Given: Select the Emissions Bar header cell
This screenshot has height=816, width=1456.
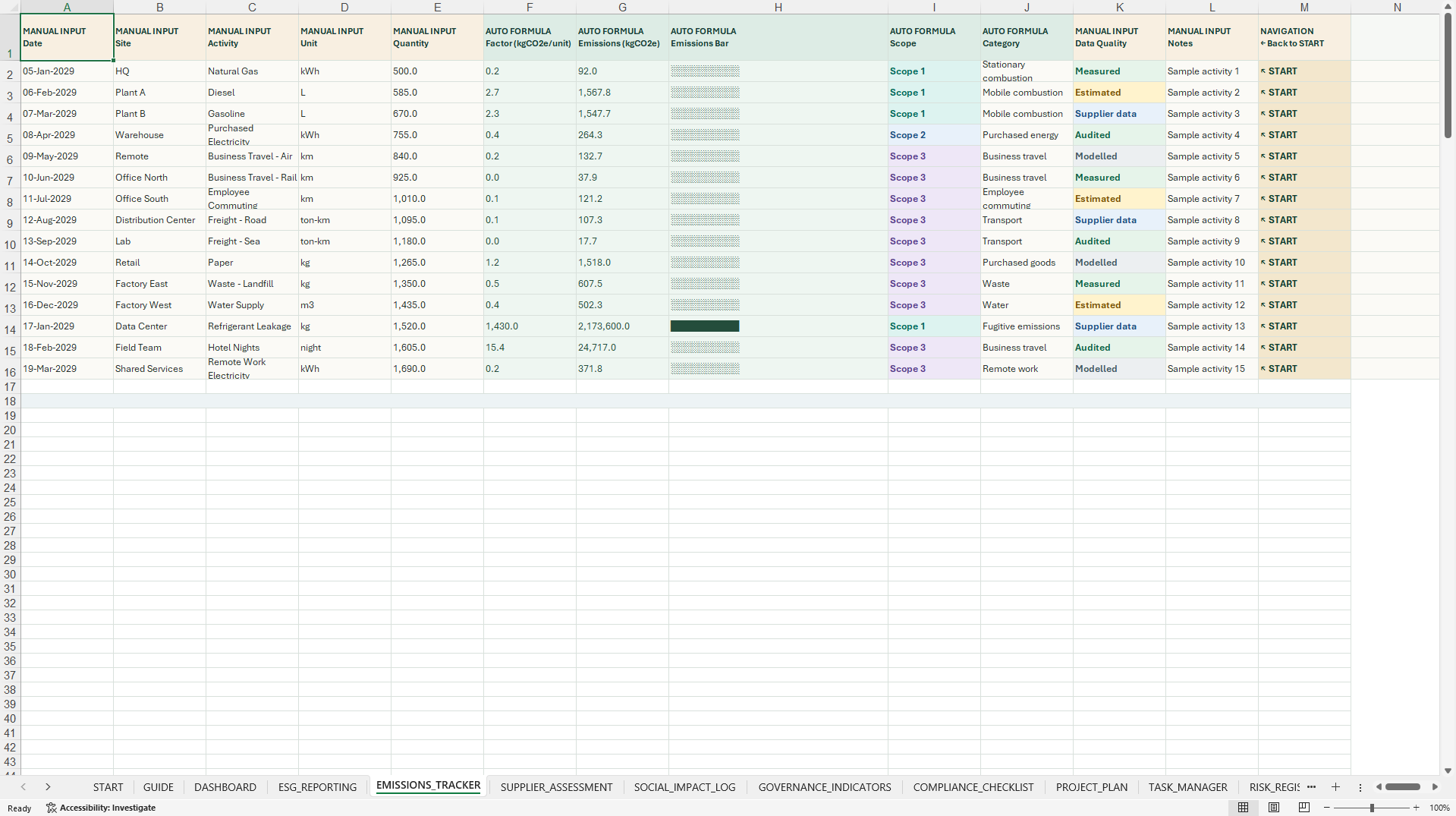Looking at the screenshot, I should pyautogui.click(x=778, y=37).
